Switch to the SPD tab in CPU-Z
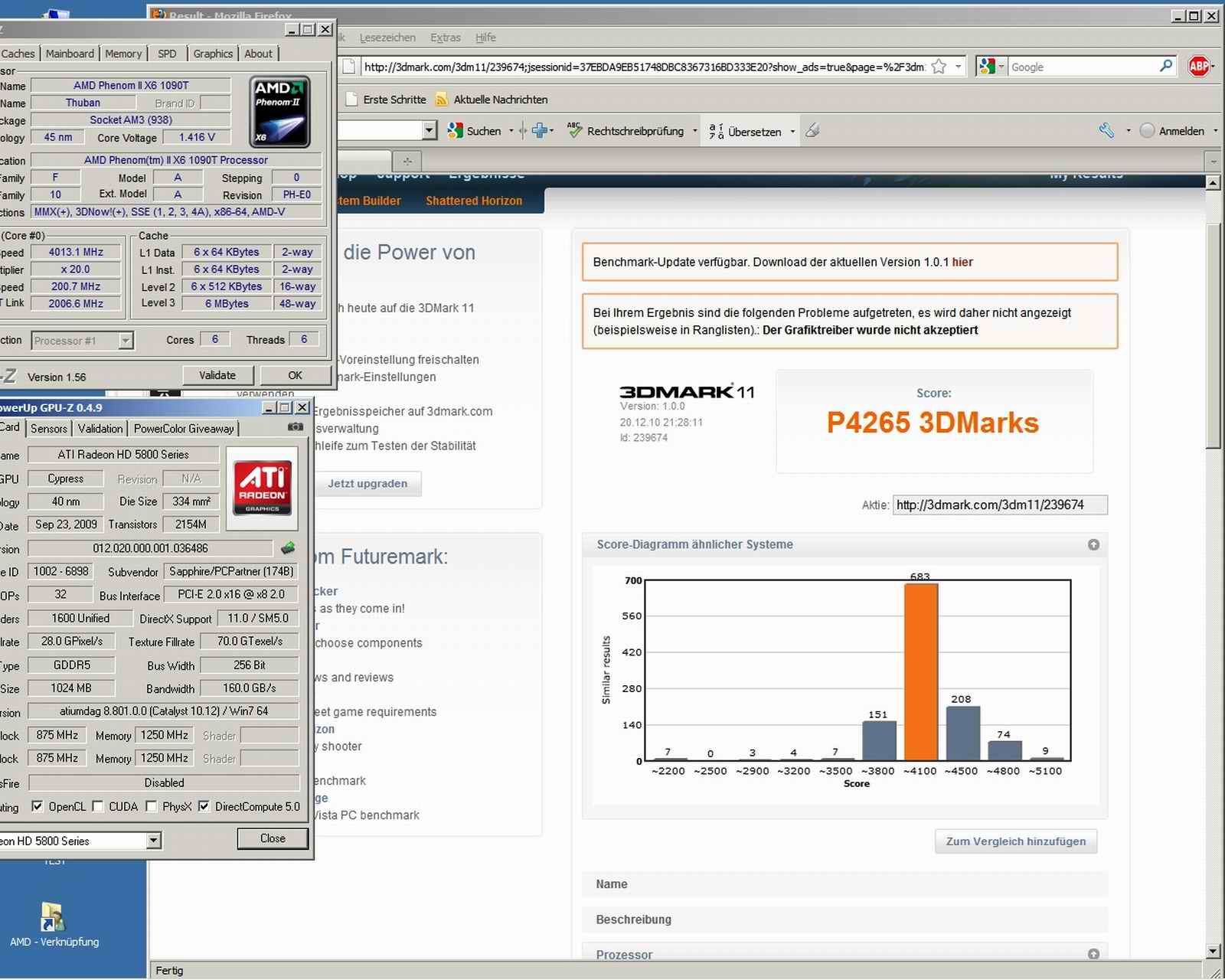Viewport: 1225px width, 980px height. pyautogui.click(x=167, y=54)
